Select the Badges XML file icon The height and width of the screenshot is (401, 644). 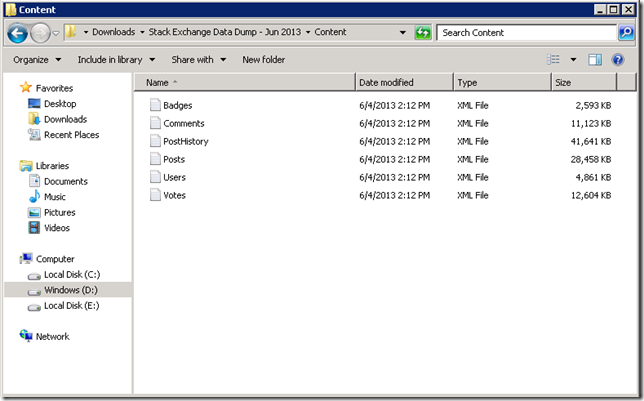(155, 105)
